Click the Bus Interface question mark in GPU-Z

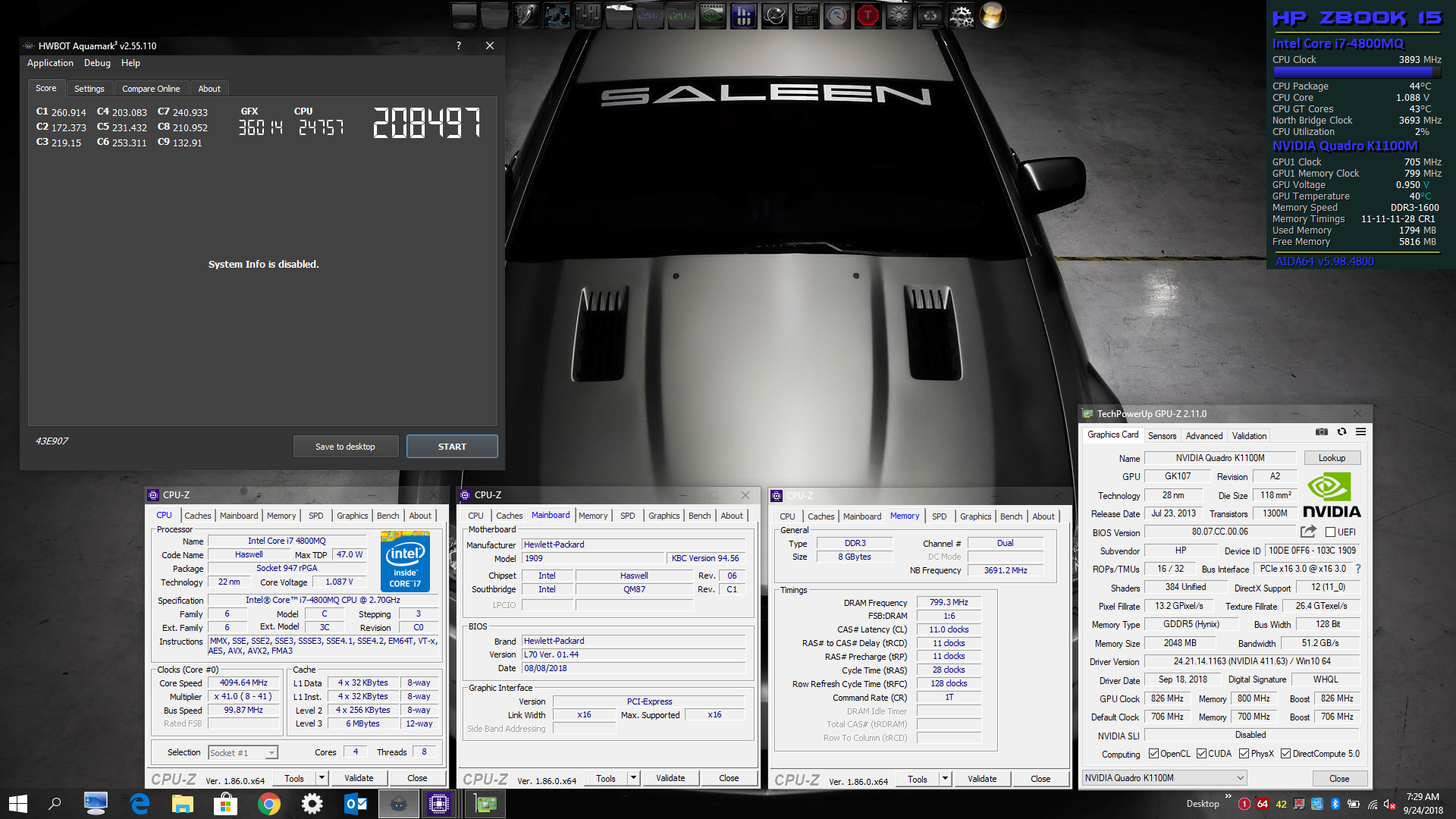pyautogui.click(x=1357, y=569)
